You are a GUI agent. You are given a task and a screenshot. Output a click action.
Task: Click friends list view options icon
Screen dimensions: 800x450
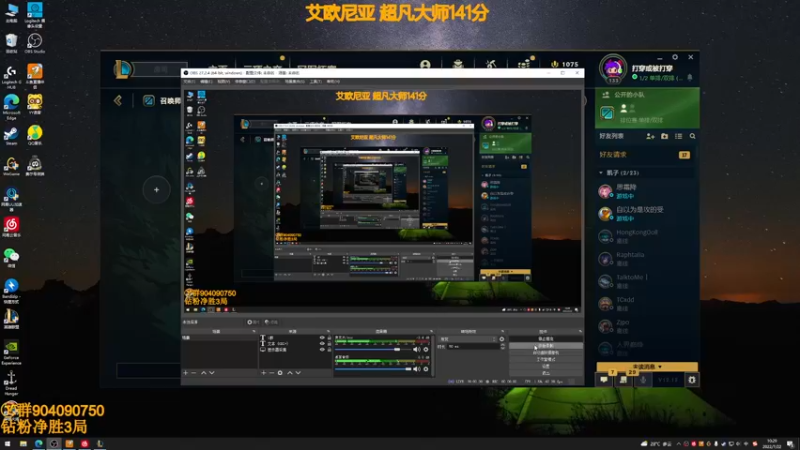pyautogui.click(x=679, y=136)
